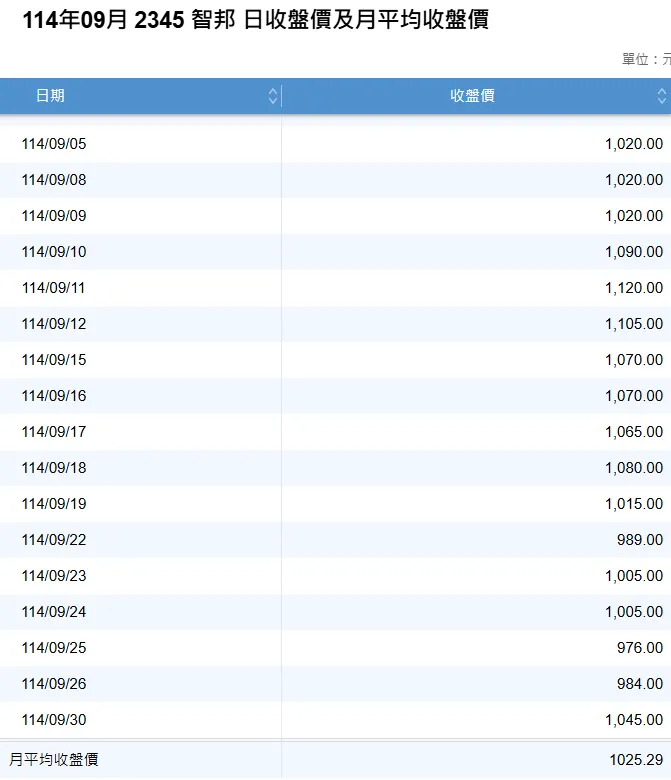Click the 月平均收盤價 row label
The image size is (671, 780).
point(54,760)
